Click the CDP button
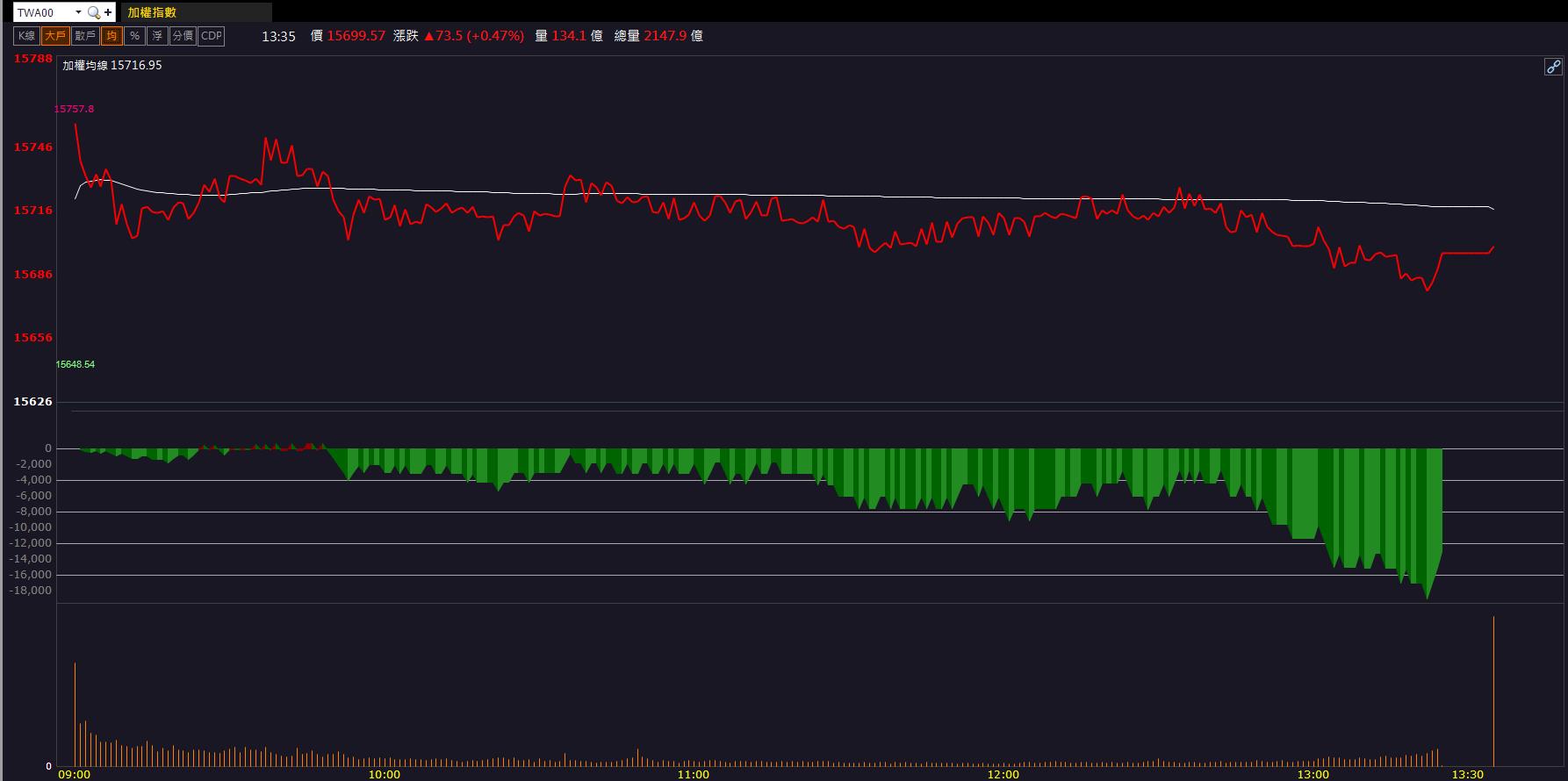This screenshot has width=1568, height=781. 212,36
